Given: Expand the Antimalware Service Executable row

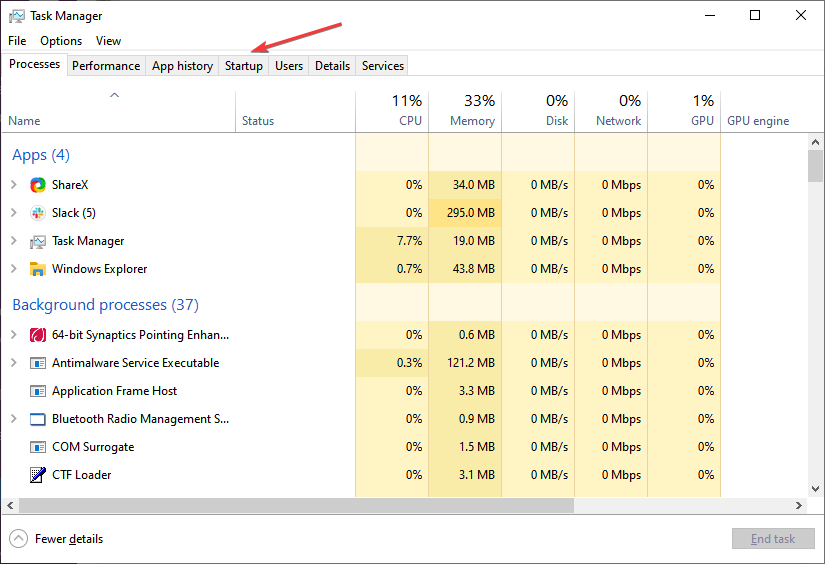Looking at the screenshot, I should tap(14, 363).
